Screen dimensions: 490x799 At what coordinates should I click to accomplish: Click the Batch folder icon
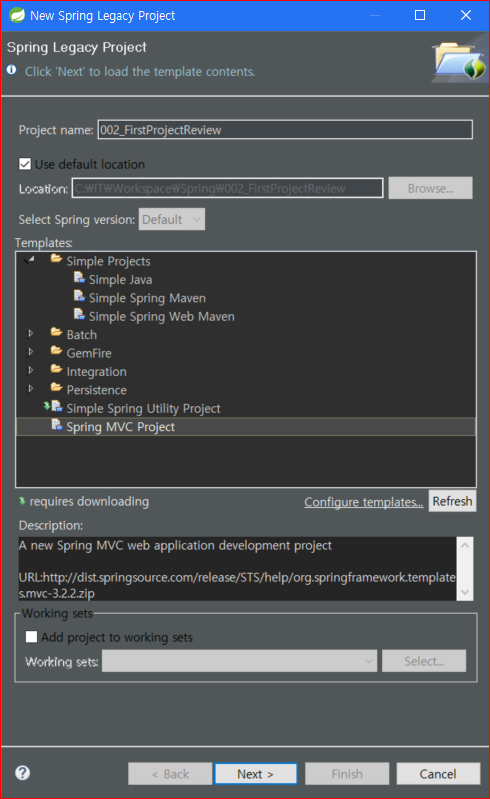(56, 333)
